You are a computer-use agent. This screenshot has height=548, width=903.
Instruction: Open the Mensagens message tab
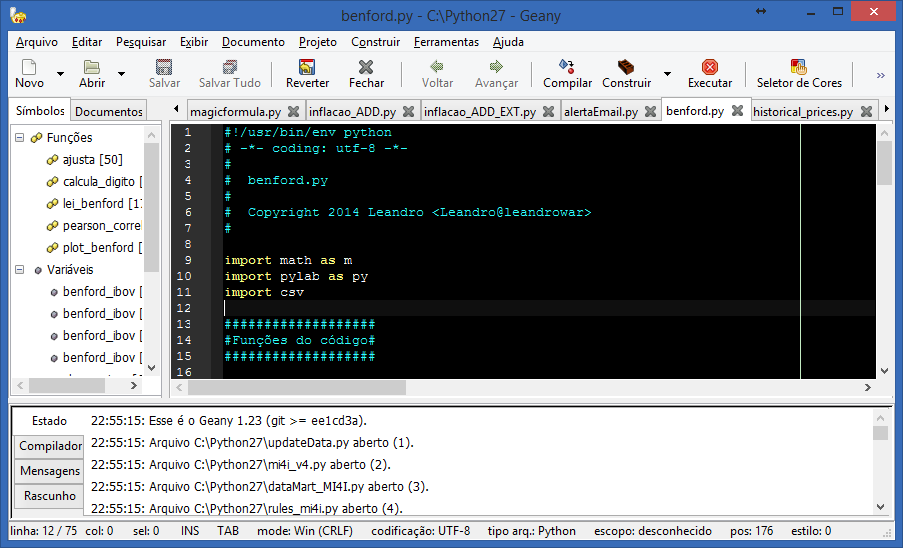tap(50, 471)
